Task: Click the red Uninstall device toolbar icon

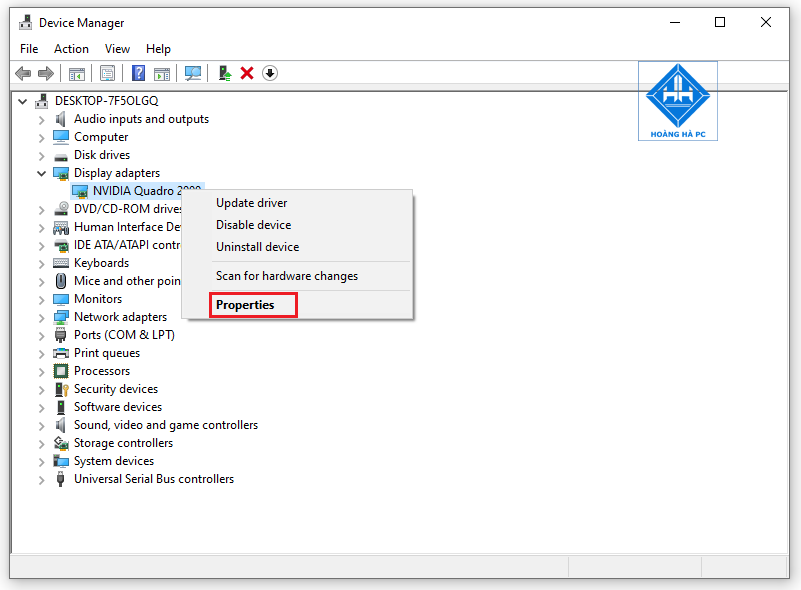Action: pyautogui.click(x=248, y=72)
